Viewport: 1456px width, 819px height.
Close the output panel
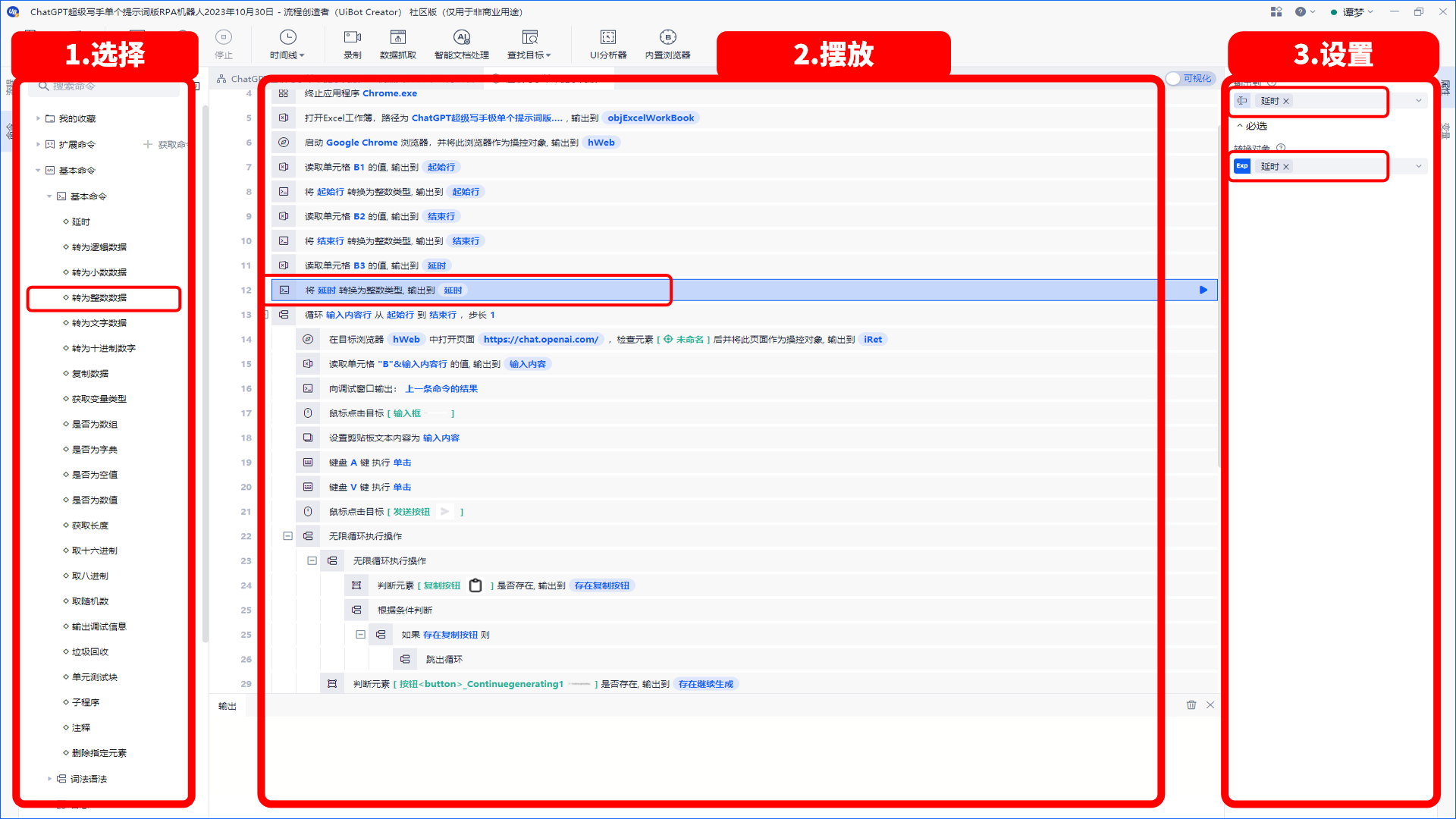coord(1210,704)
